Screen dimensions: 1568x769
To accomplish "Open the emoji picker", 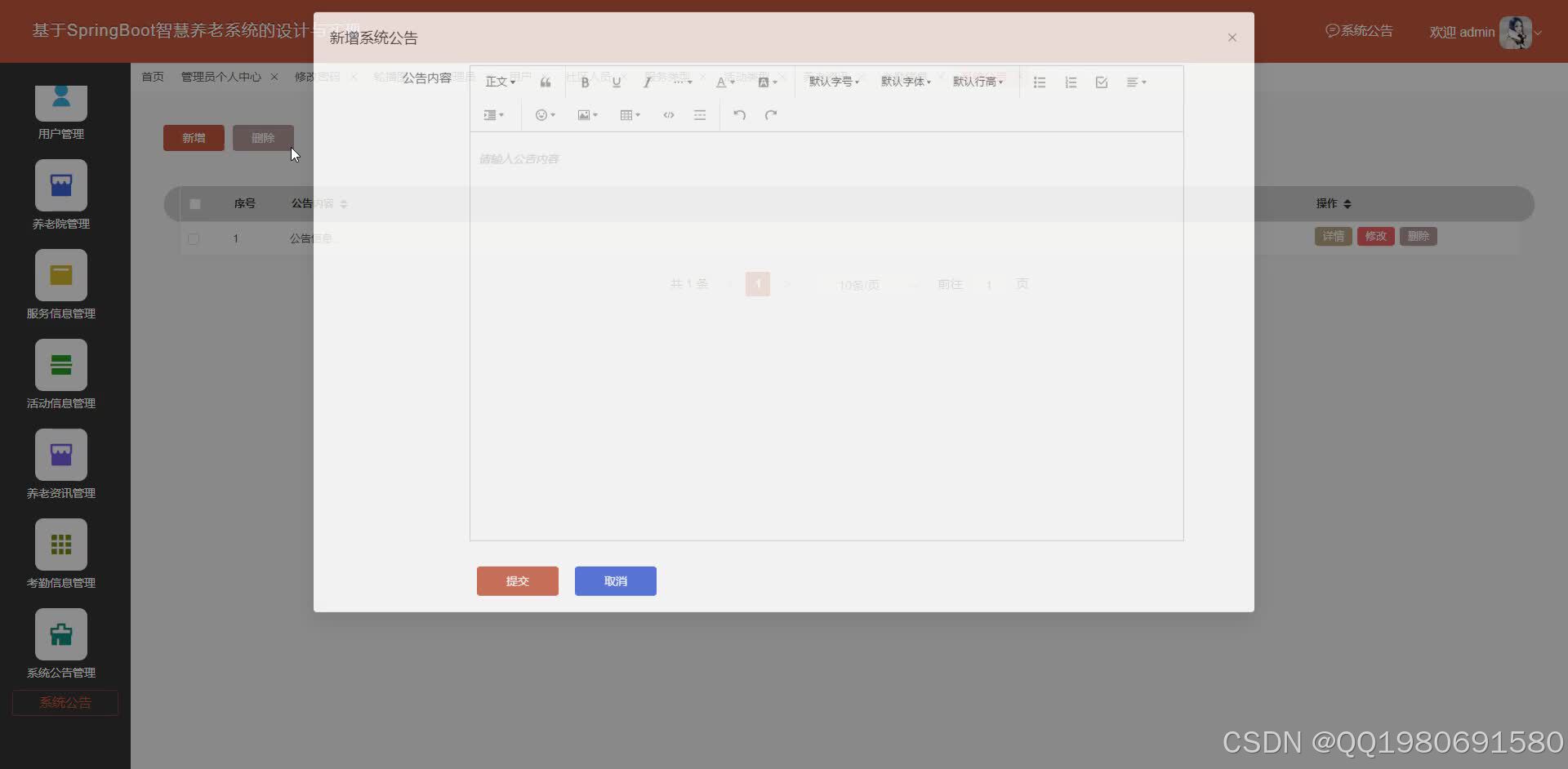I will (x=545, y=115).
